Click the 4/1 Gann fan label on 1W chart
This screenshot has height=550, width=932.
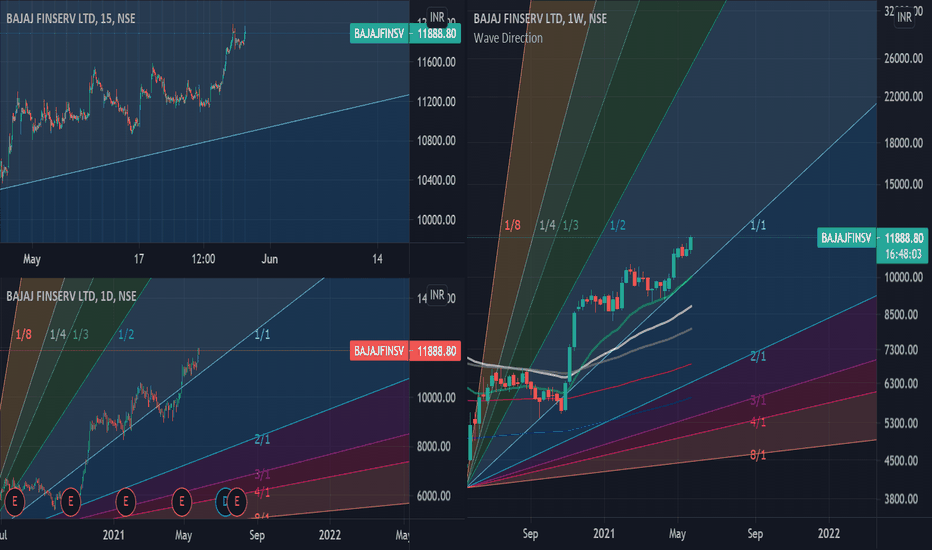coord(758,422)
